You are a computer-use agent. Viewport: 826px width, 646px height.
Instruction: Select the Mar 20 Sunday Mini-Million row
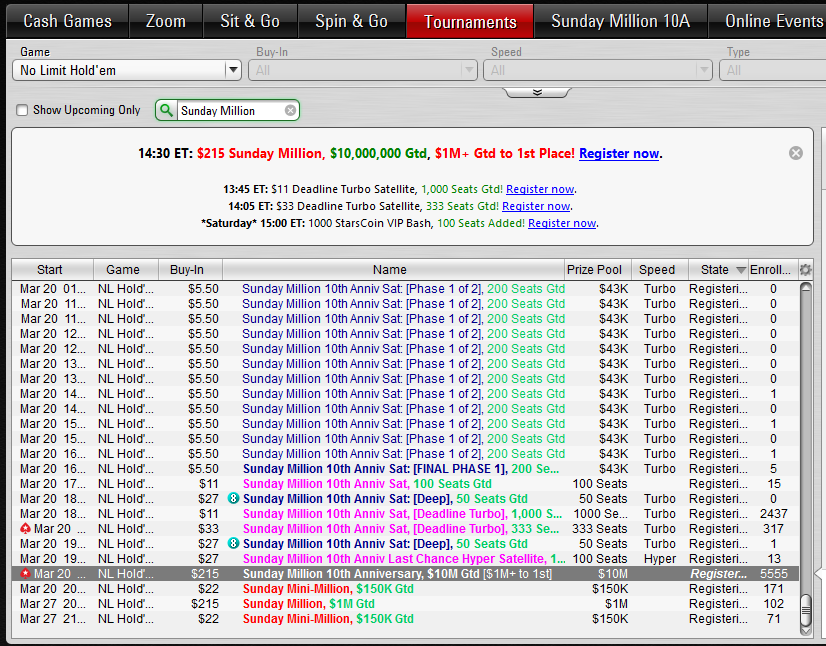[x=405, y=589]
